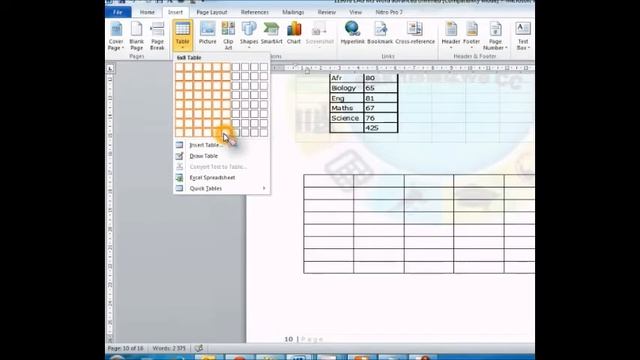The height and width of the screenshot is (360, 640).
Task: Click the top-left grid cell for a 1x1 table
Action: (x=180, y=67)
